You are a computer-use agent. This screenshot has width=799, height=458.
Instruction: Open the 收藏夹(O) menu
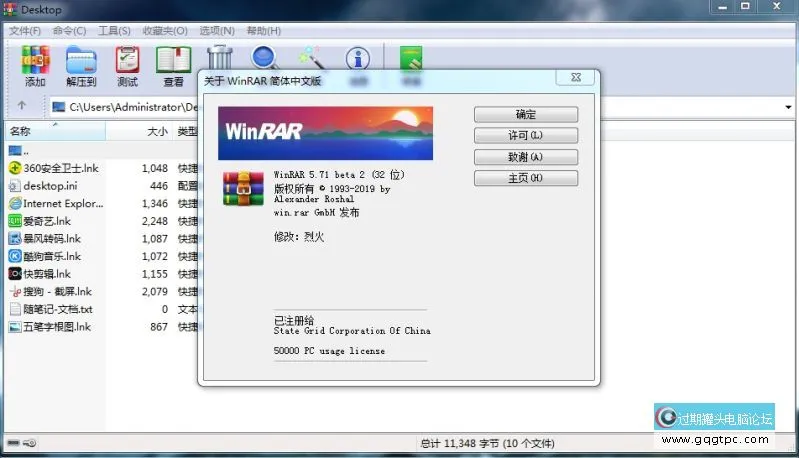pyautogui.click(x=165, y=31)
